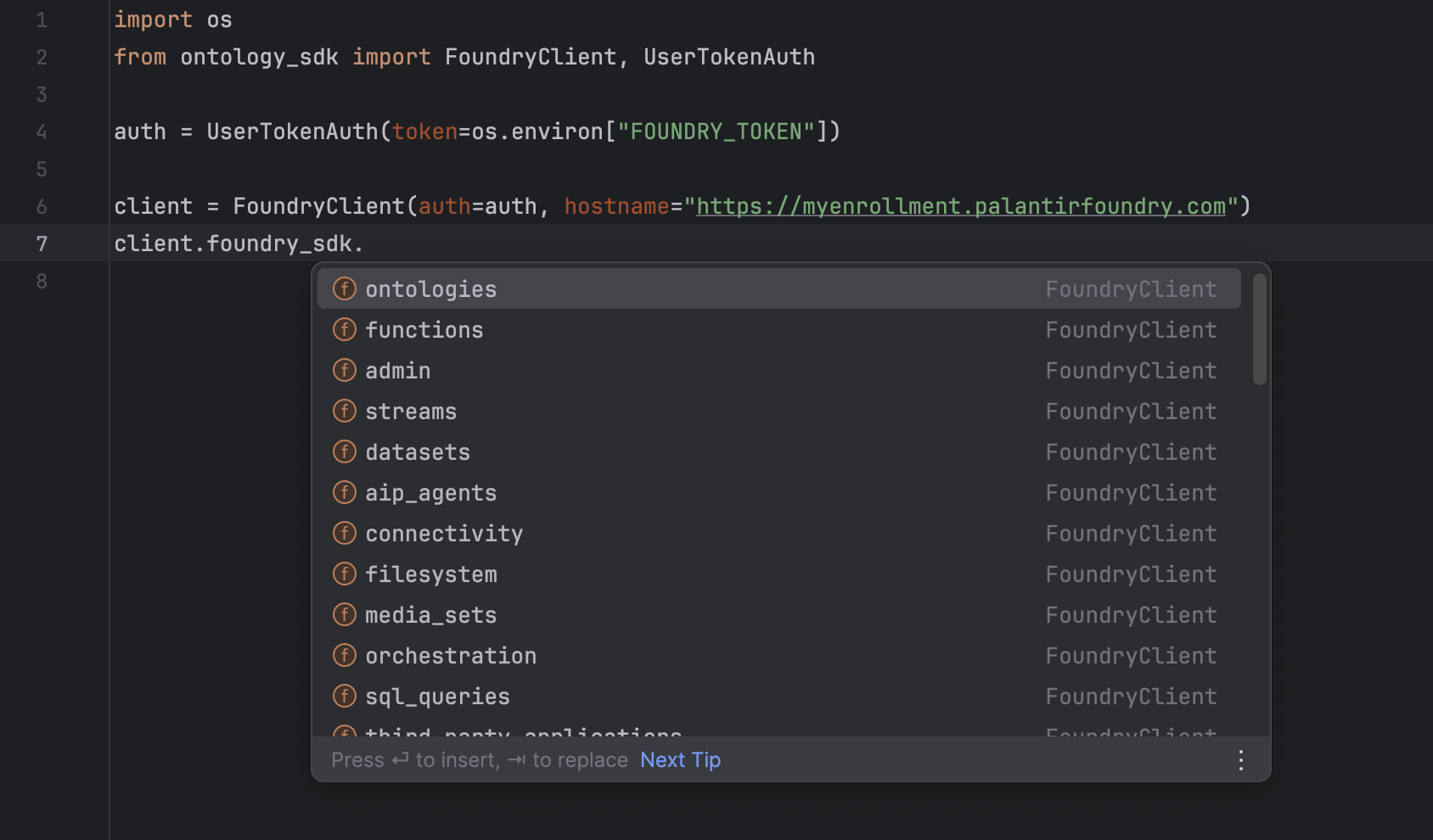1433x840 pixels.
Task: Click the field icon beside ontologies
Action: click(344, 288)
